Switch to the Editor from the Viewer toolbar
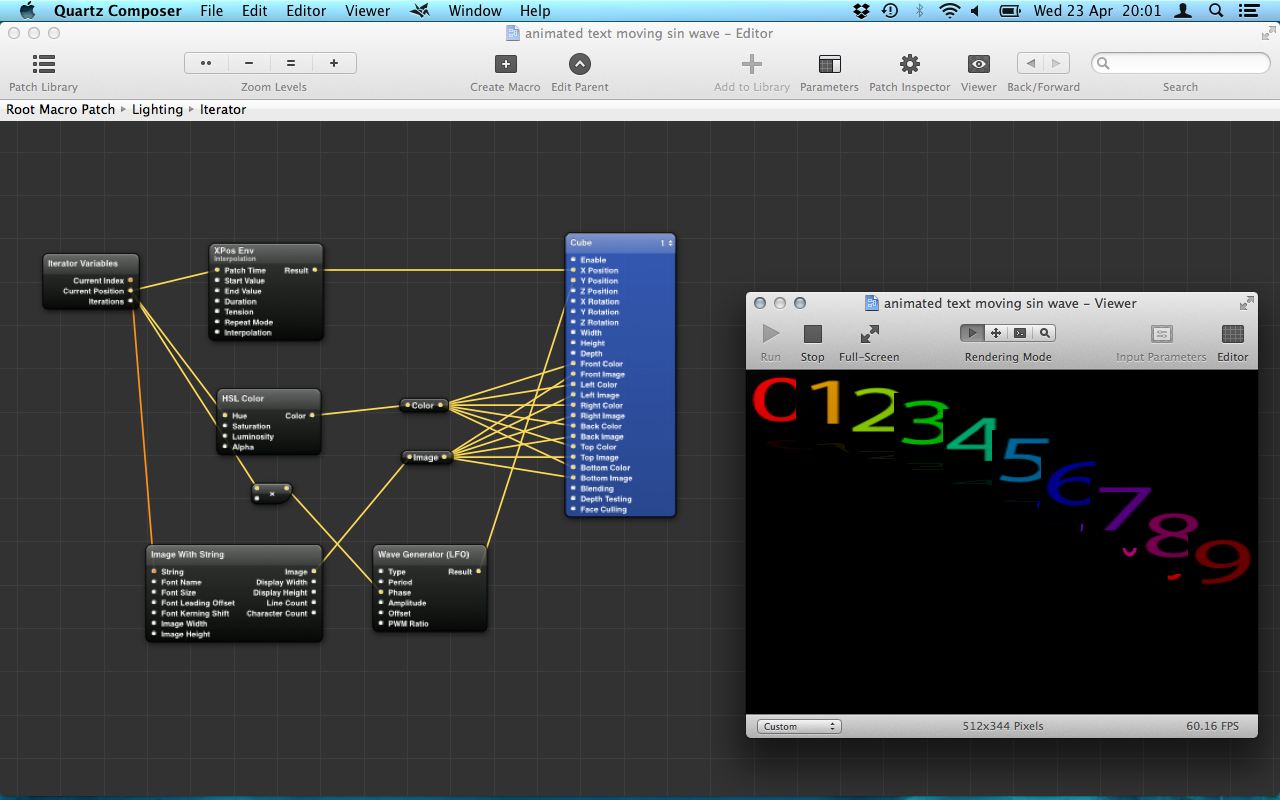Viewport: 1280px width, 800px height. point(1232,334)
